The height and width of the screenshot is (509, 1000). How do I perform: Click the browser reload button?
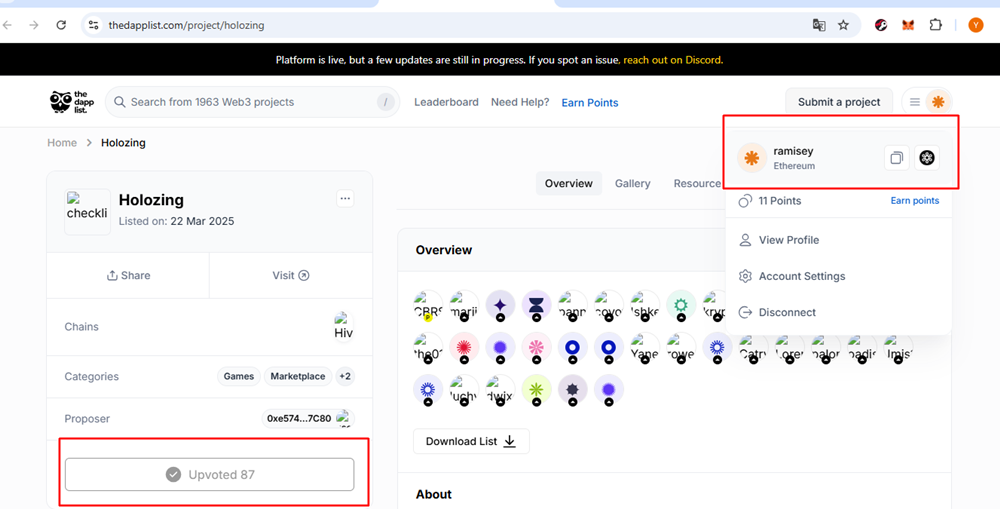tap(61, 25)
